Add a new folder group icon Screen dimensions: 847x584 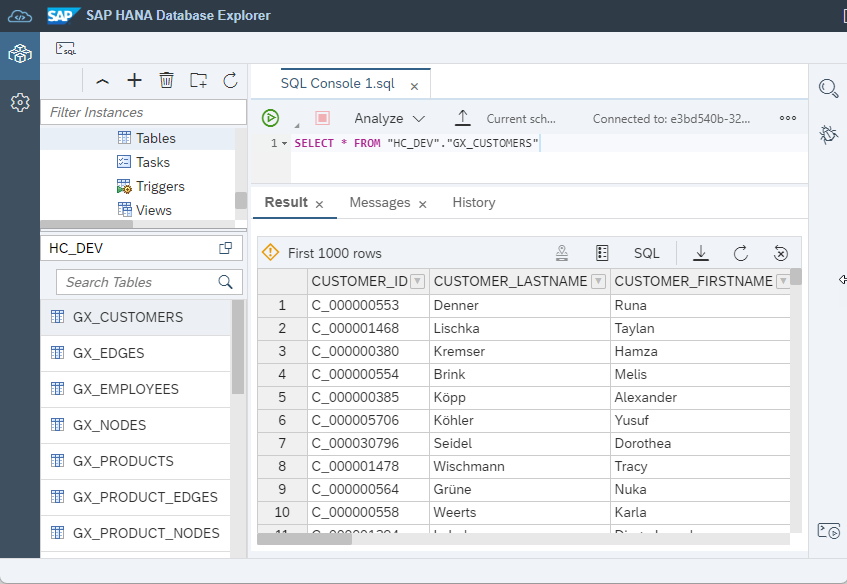[199, 80]
